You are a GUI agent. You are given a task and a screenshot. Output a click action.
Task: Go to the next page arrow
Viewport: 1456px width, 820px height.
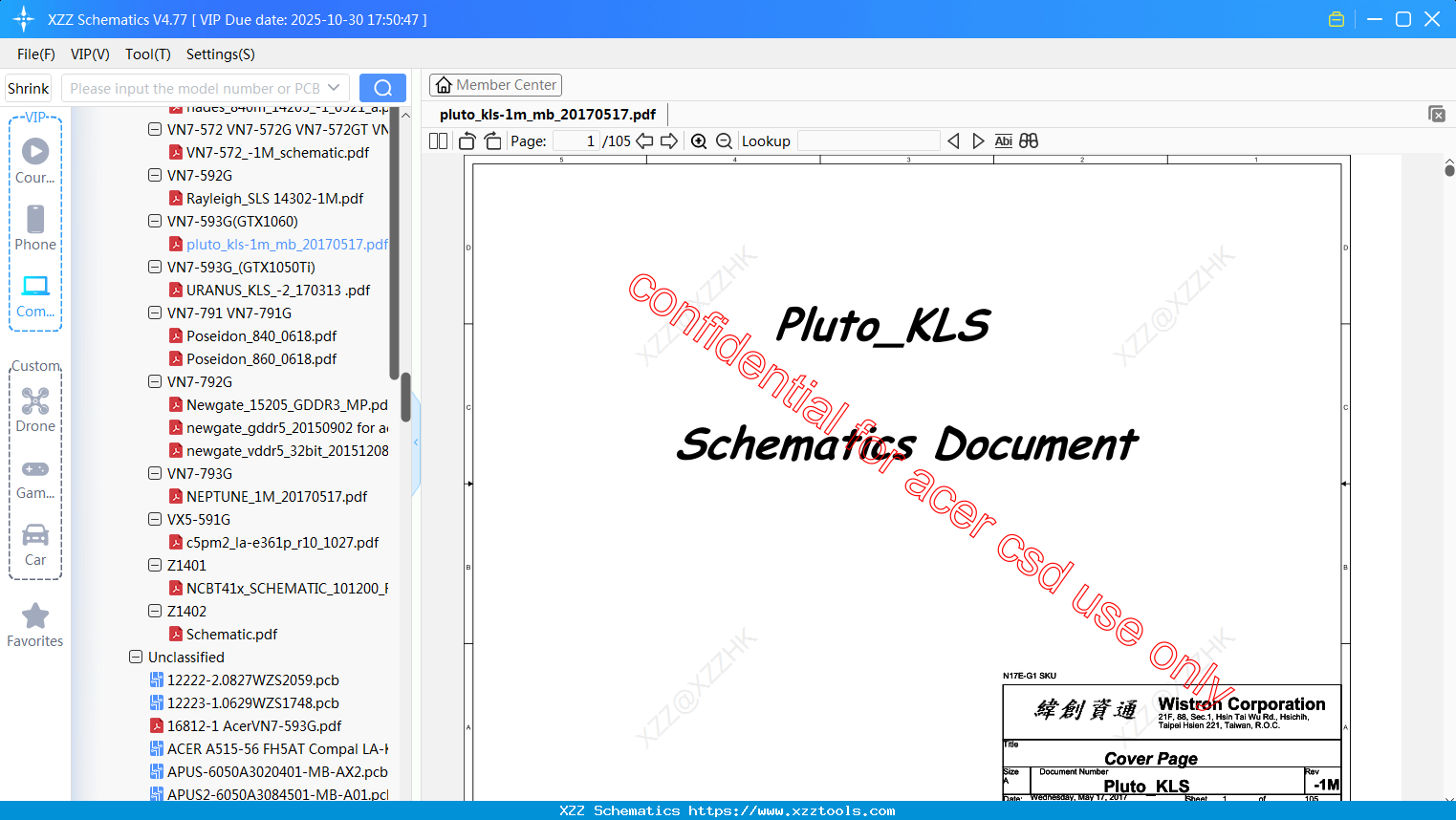[669, 140]
